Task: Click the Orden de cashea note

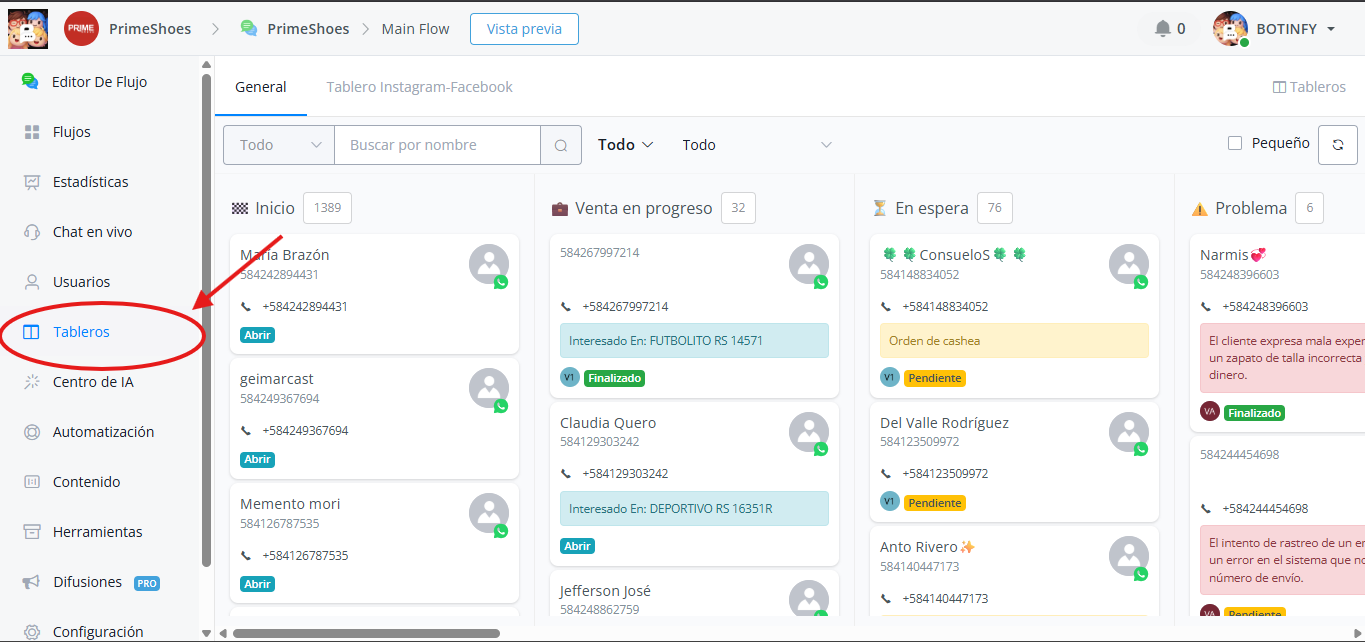Action: tap(1014, 340)
